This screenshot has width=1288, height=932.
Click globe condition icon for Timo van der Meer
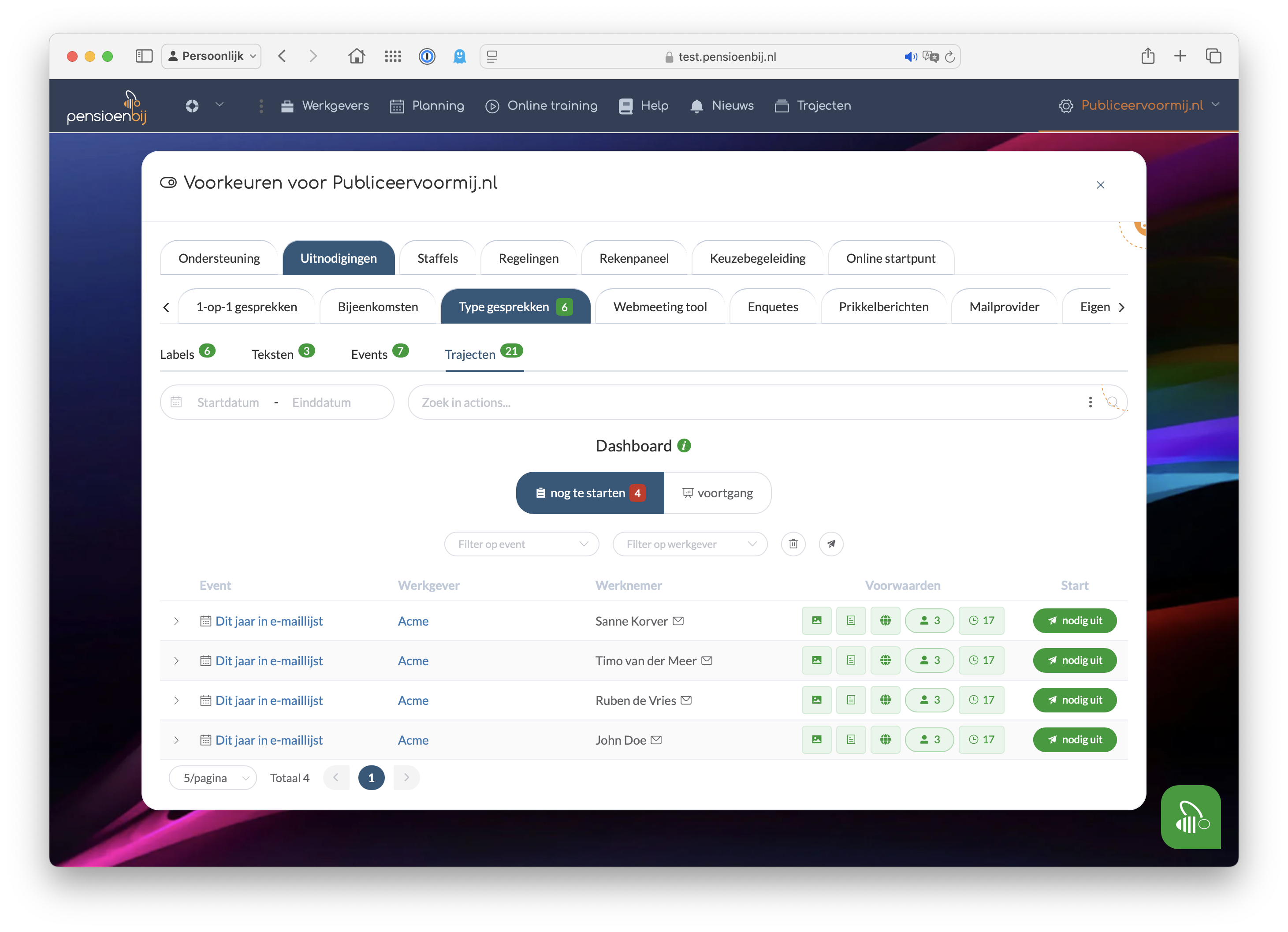point(885,660)
